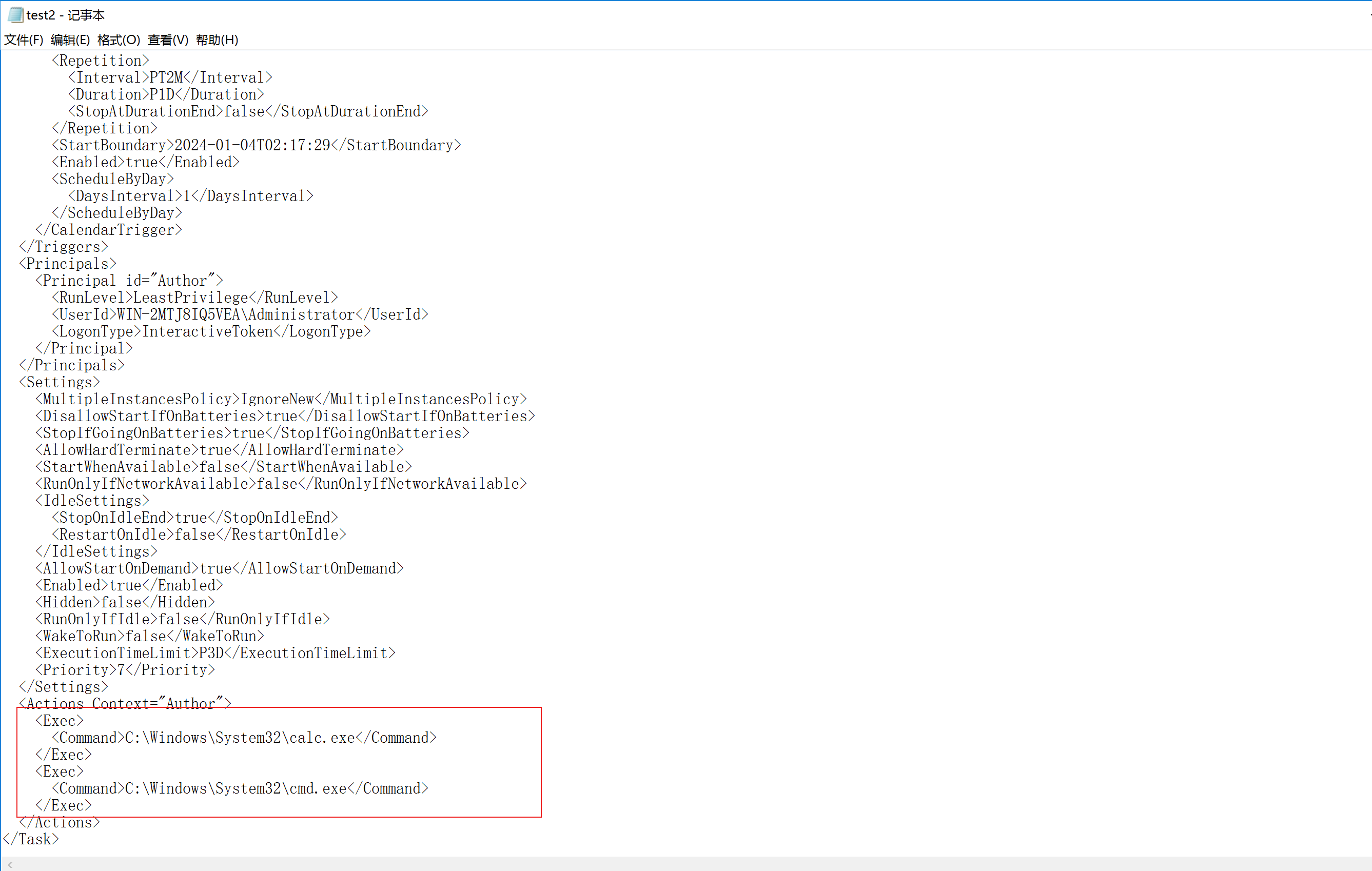
Task: Click the ExecutionTimeLimit P3D line
Action: tap(217, 653)
